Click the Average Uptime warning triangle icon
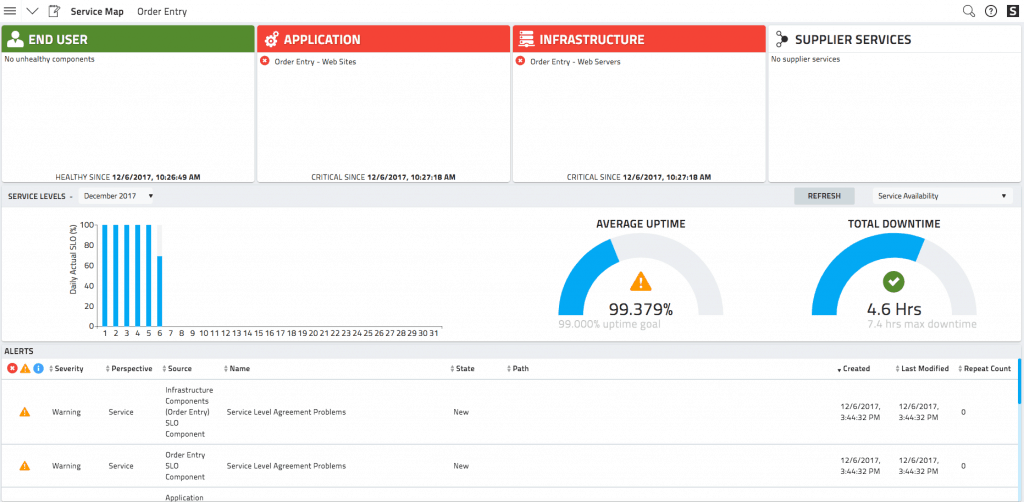This screenshot has width=1024, height=502. [x=641, y=281]
